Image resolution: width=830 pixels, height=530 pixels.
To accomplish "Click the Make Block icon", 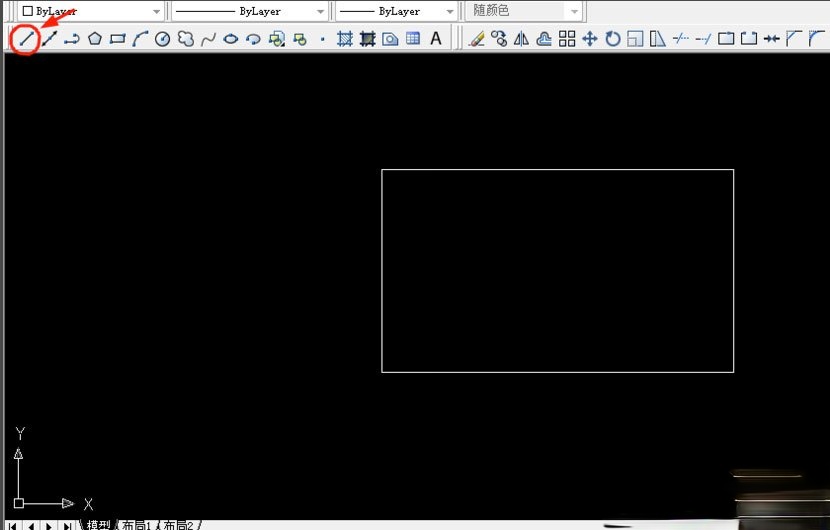I will pos(300,39).
